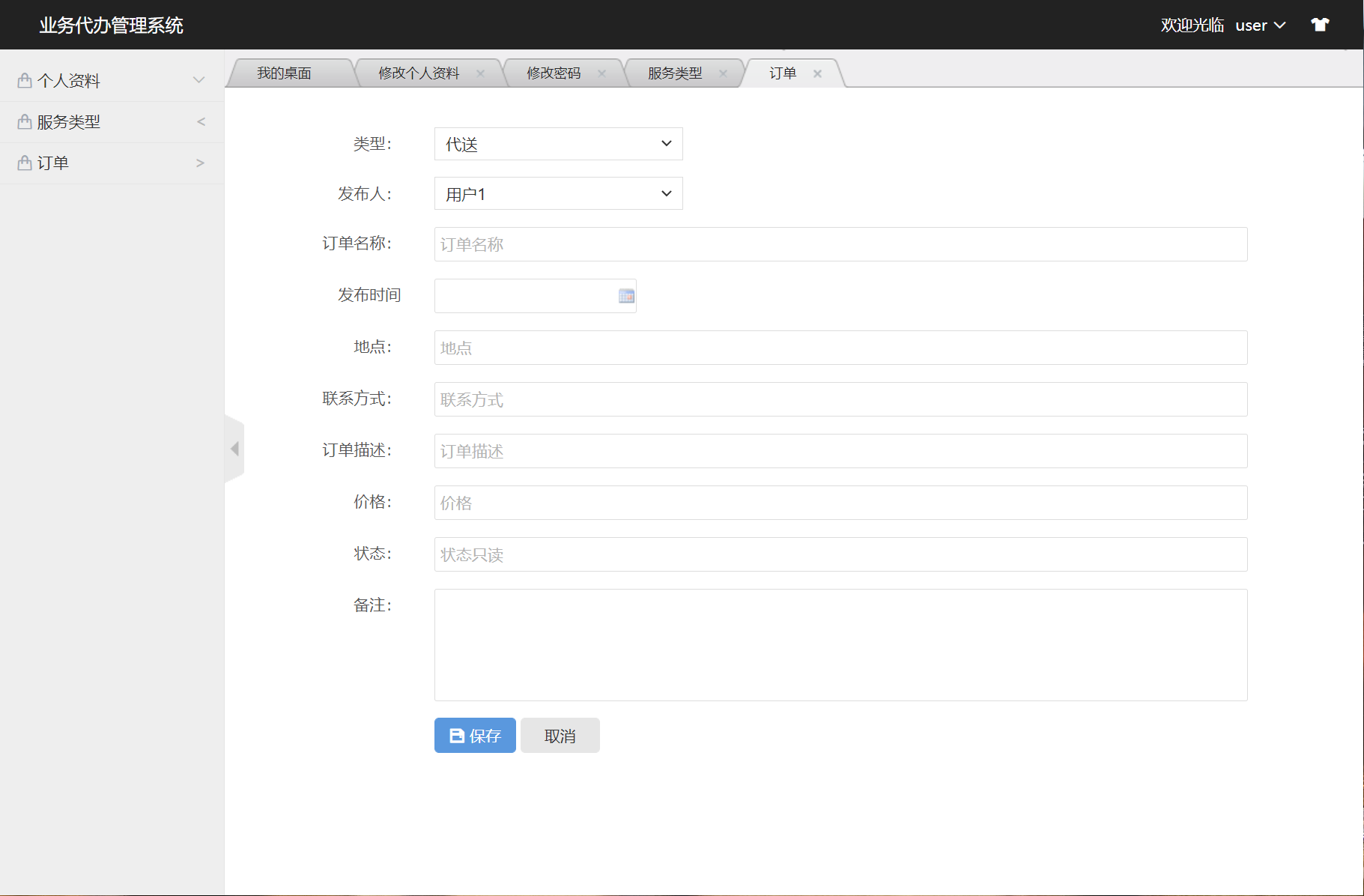The image size is (1364, 896).
Task: Switch to the 服务类型 tab
Action: 673,73
